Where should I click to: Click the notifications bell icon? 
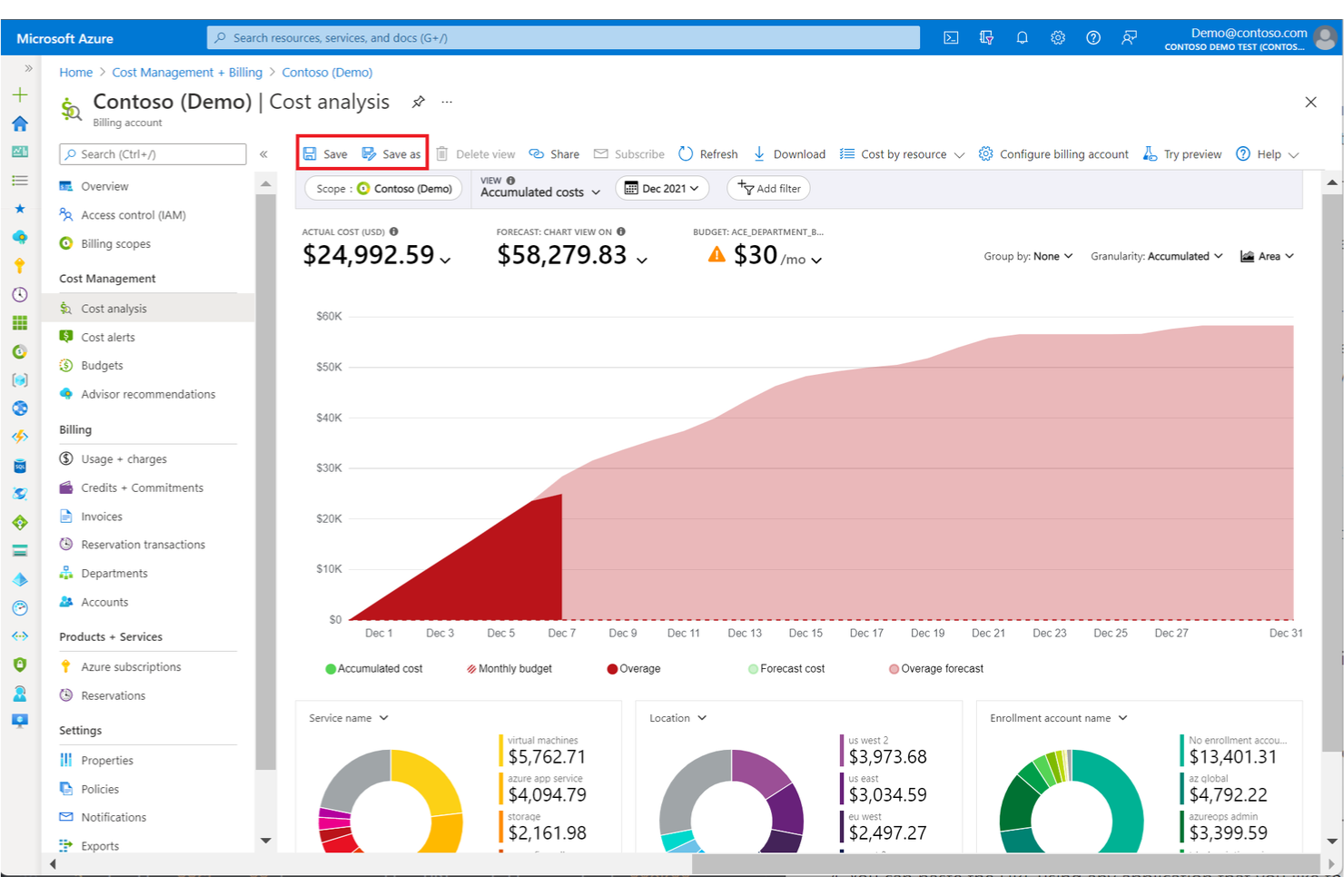1022,37
